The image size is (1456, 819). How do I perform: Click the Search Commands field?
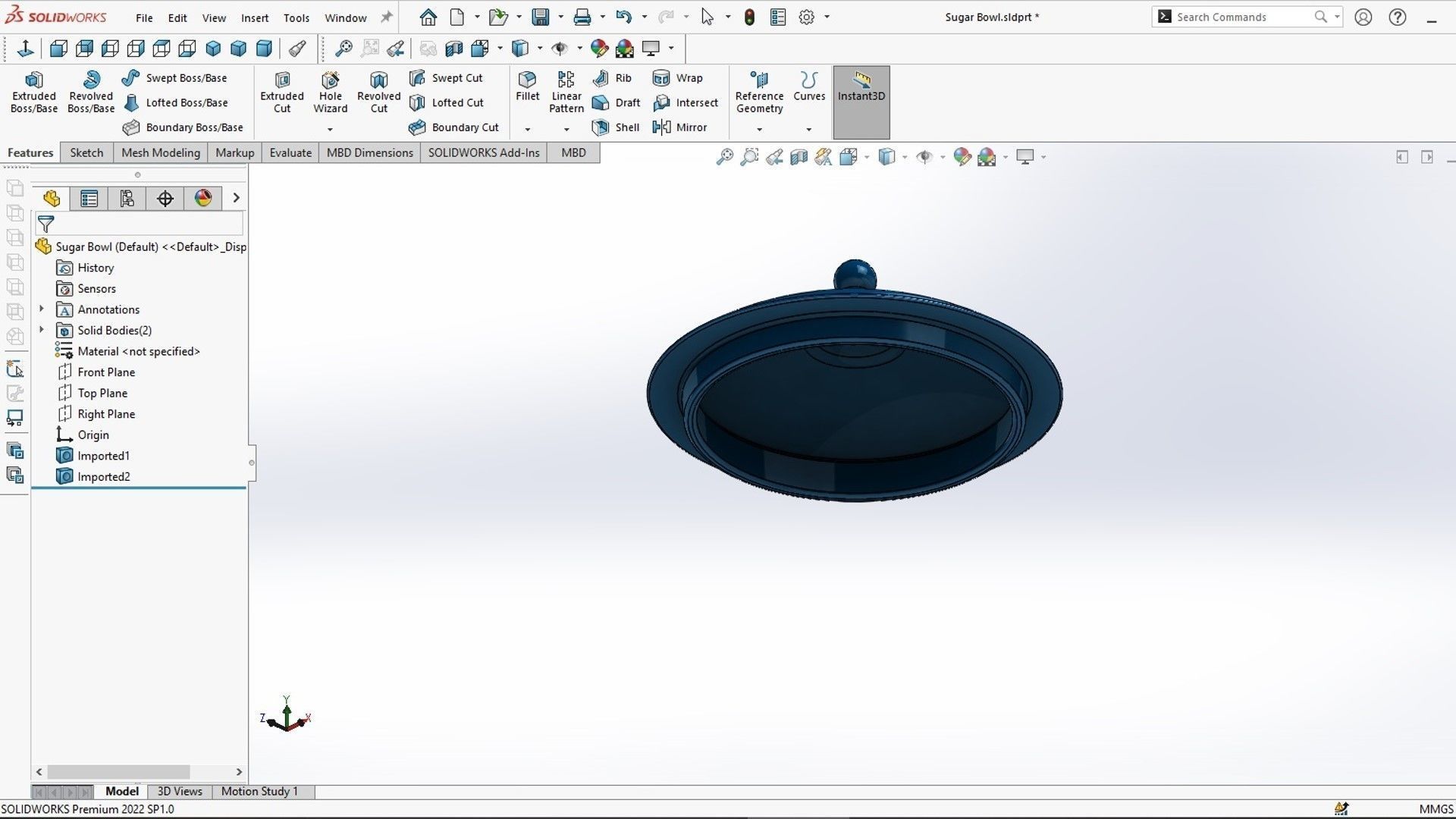(x=1244, y=17)
